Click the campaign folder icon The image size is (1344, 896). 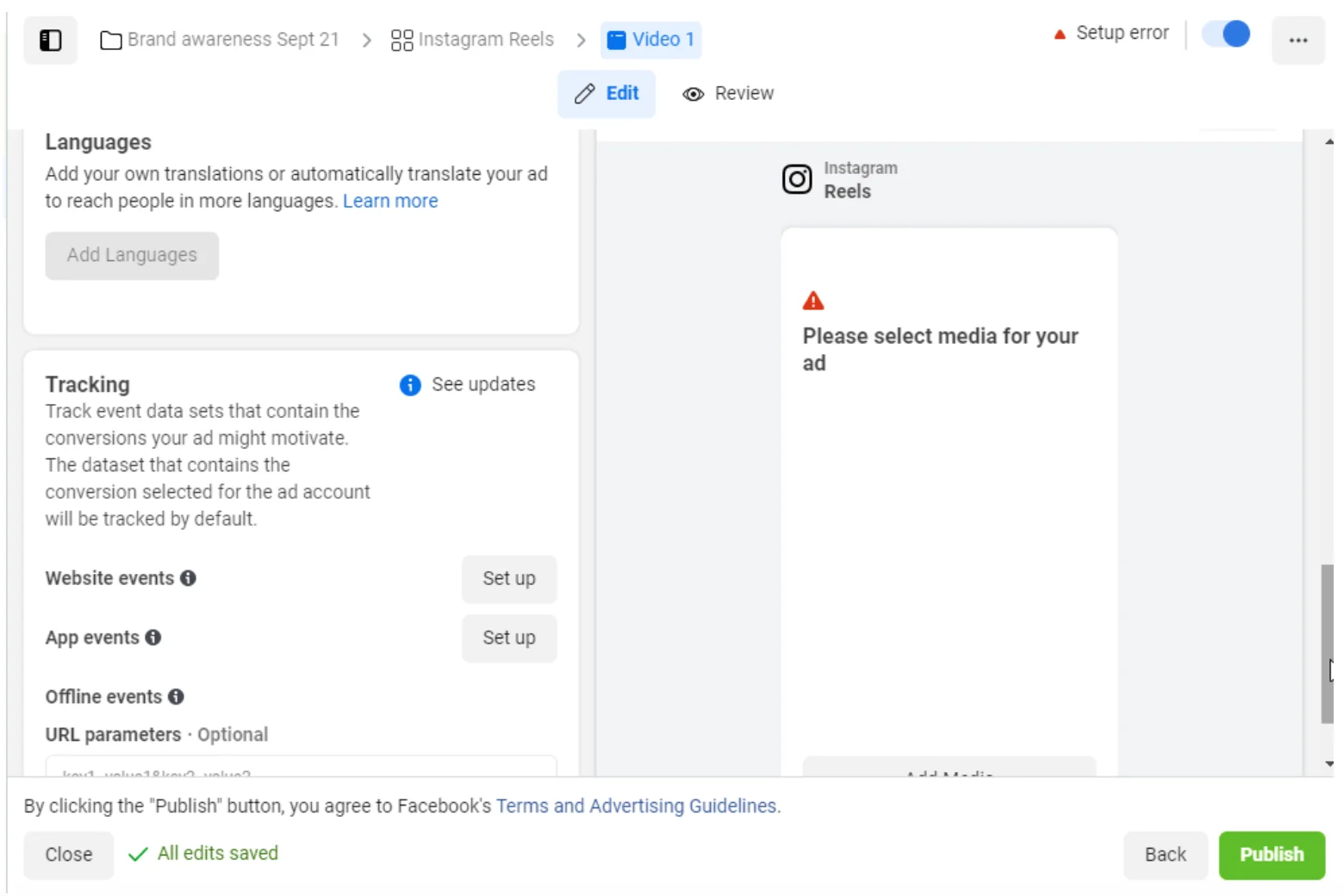(111, 40)
